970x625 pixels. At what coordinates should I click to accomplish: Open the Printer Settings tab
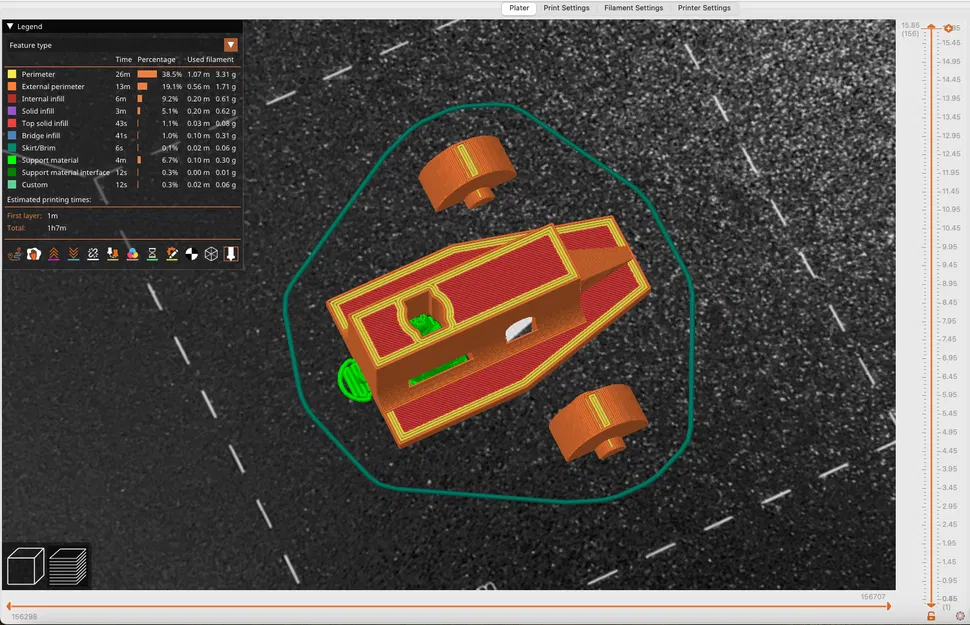click(704, 8)
